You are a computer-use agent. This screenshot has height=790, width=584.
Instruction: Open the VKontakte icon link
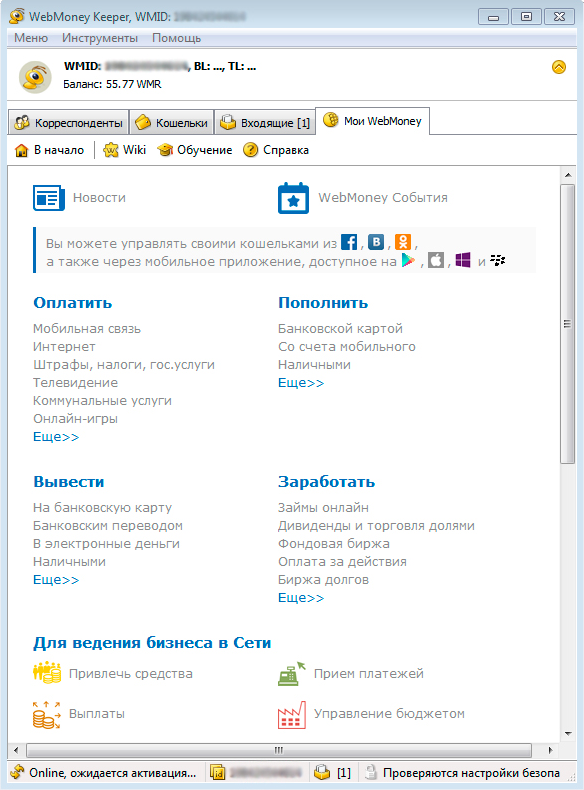tap(376, 242)
